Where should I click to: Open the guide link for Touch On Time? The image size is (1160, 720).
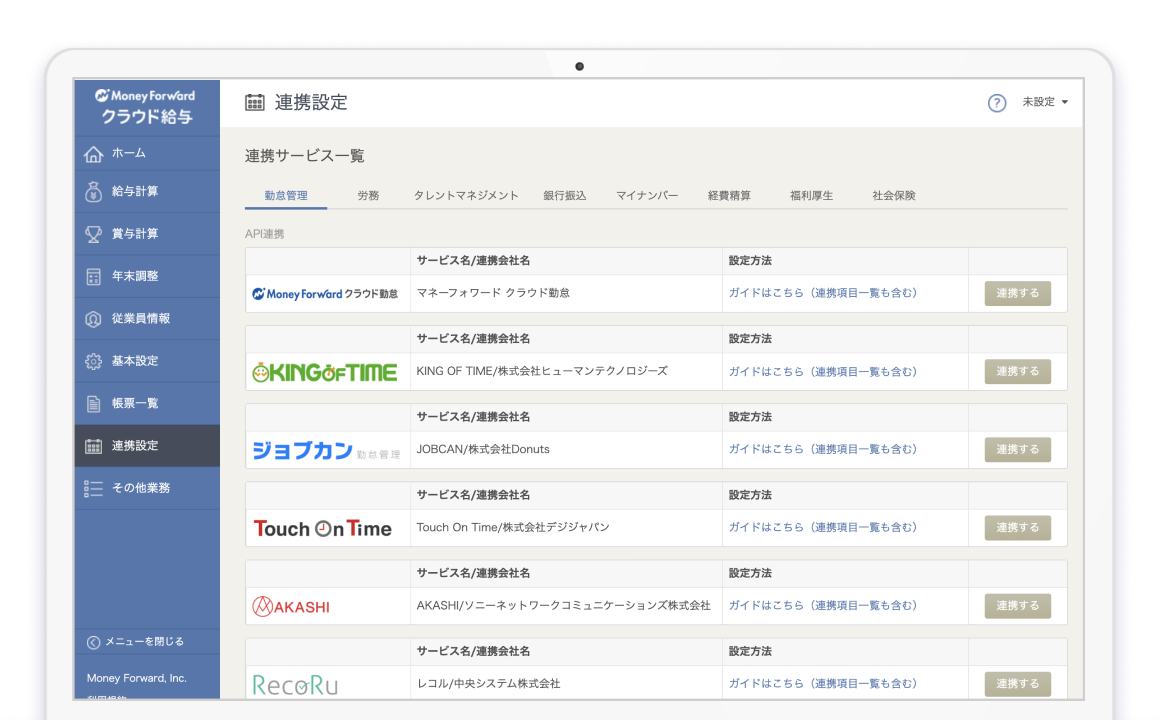(x=823, y=528)
